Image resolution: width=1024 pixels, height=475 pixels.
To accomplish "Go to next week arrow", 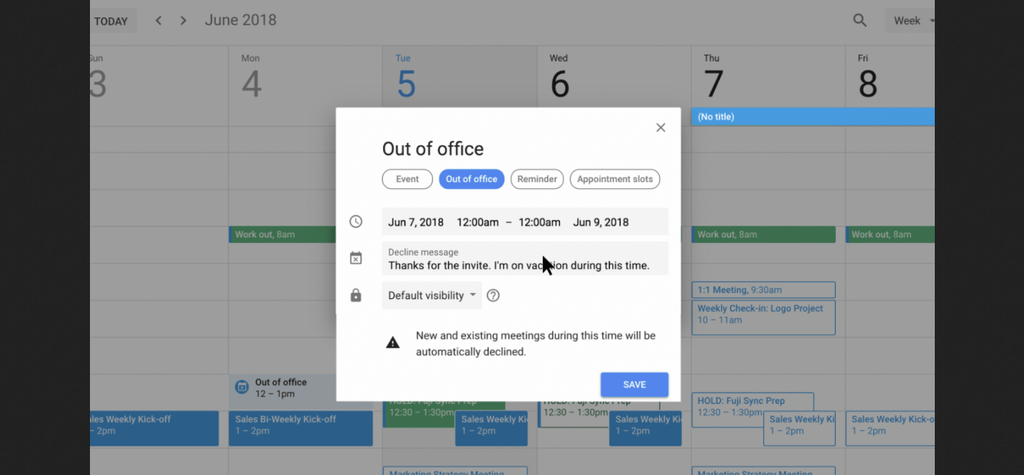I will click(182, 21).
